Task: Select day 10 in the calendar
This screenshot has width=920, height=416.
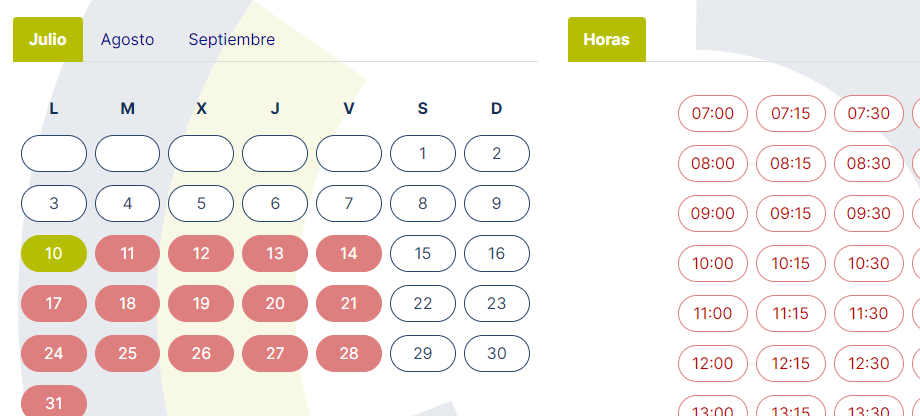Action: pos(54,253)
